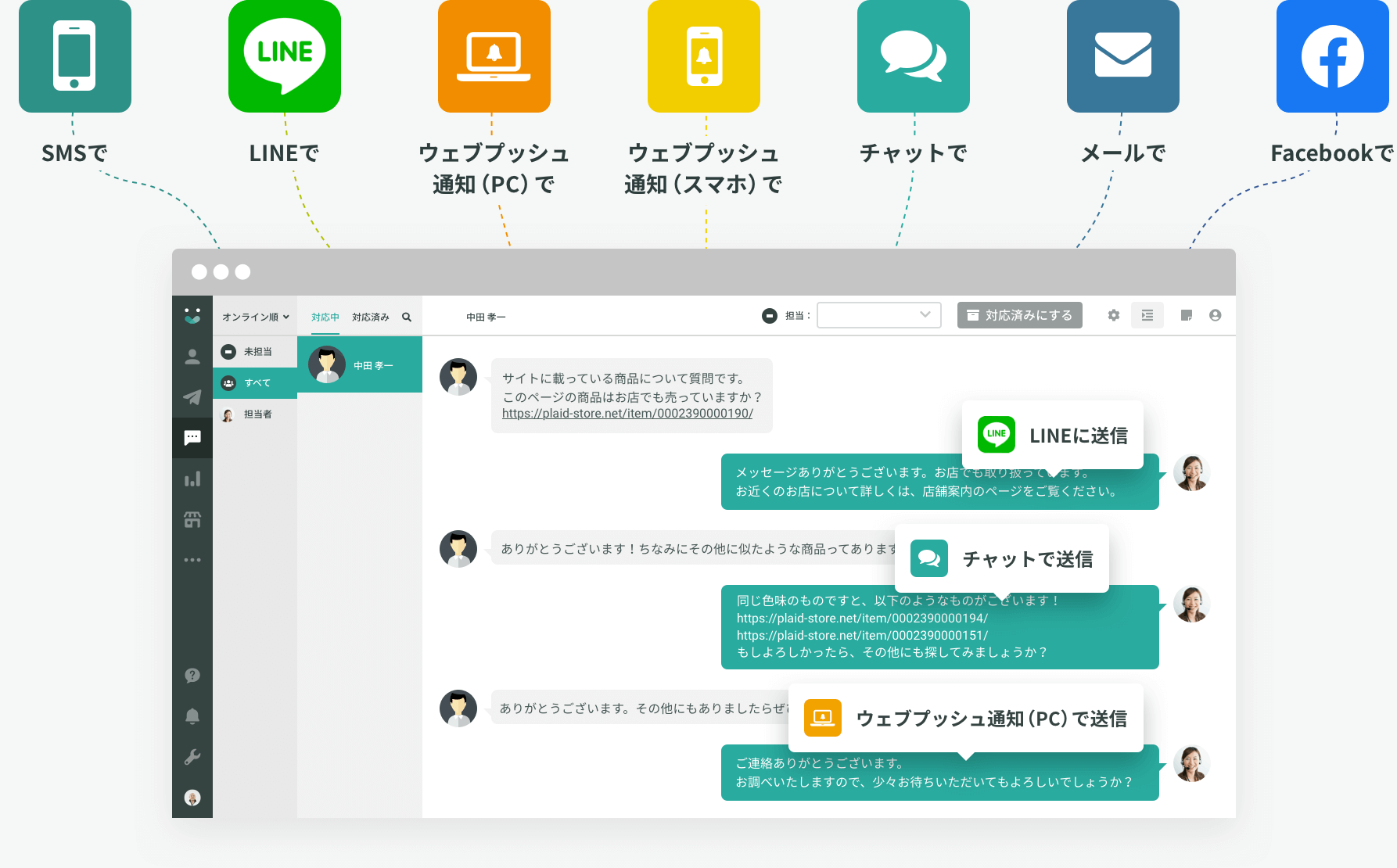Open the users person icon in sidebar
The width and height of the screenshot is (1397, 868).
[x=192, y=357]
